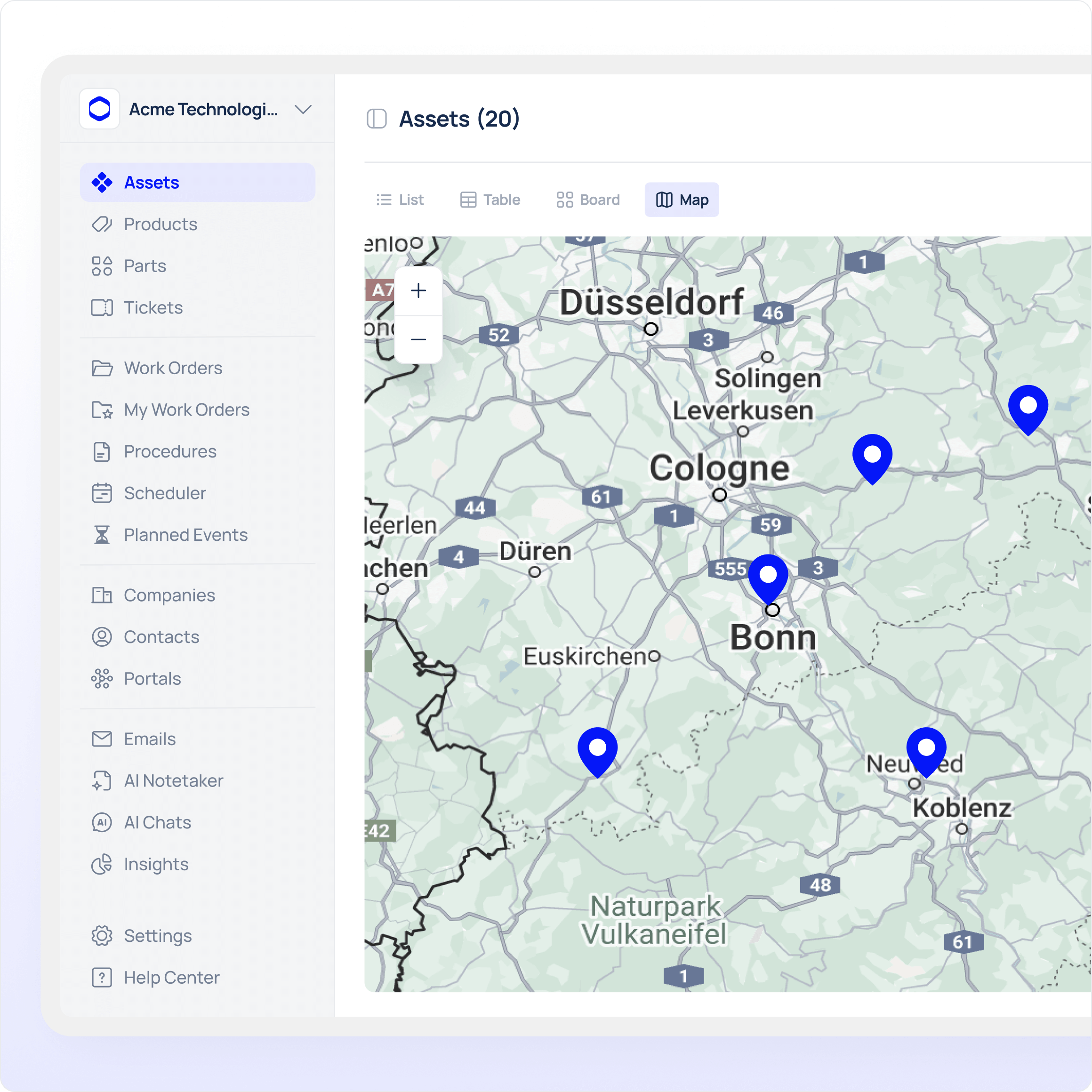Expand the Acme Technologies workspace dropdown
The image size is (1092, 1092).
[x=303, y=109]
